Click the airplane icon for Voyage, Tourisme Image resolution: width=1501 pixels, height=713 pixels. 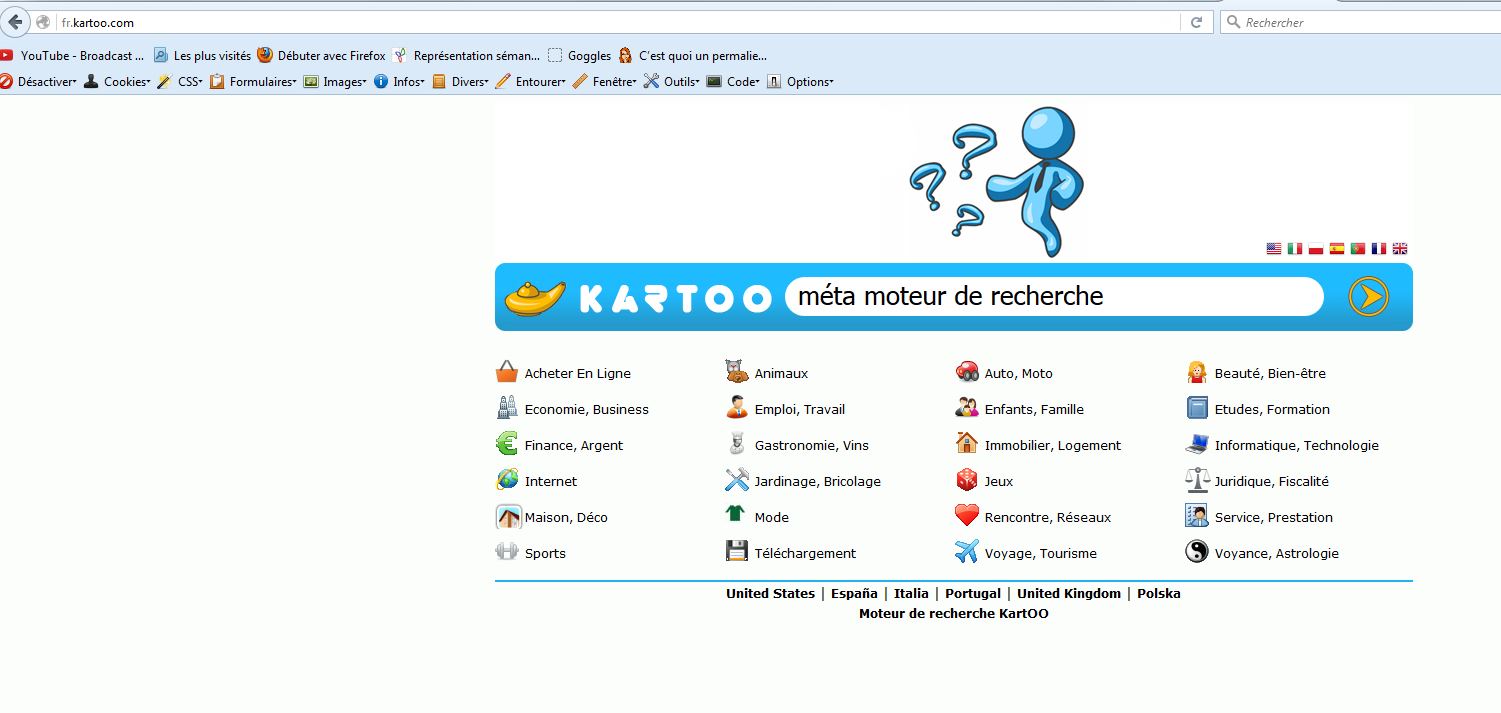tap(966, 552)
